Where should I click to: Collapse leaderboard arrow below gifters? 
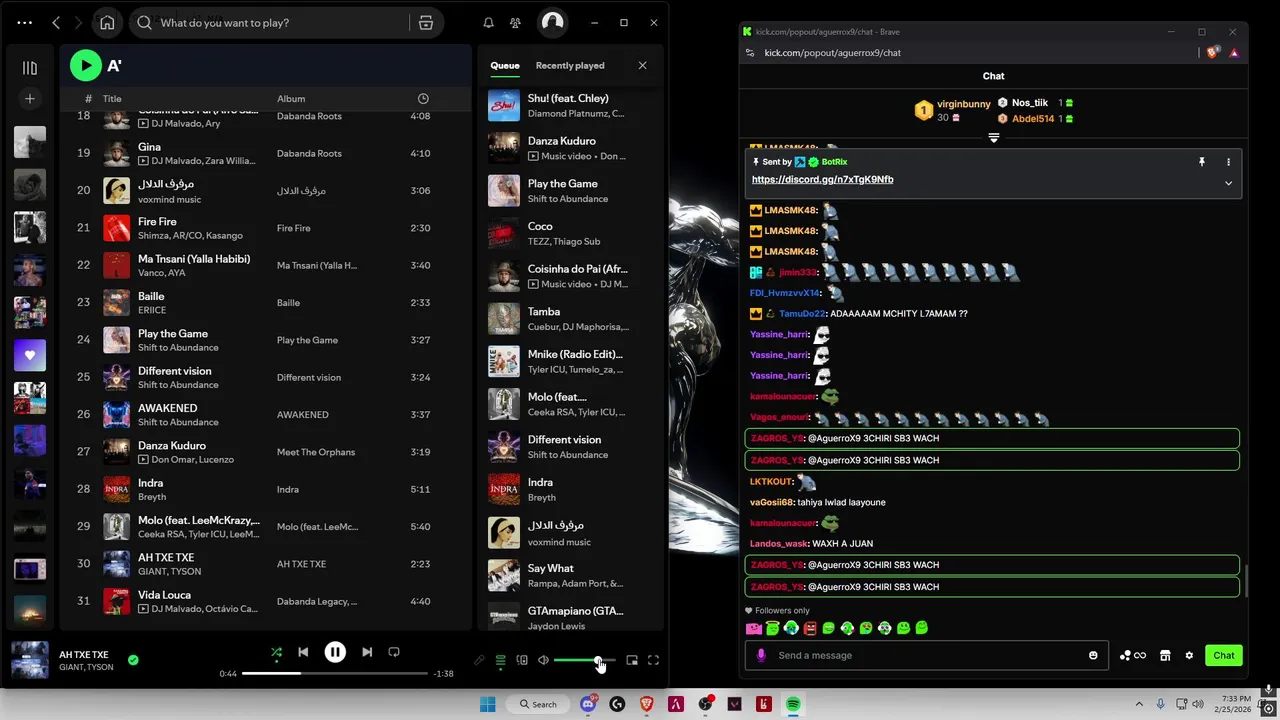(x=993, y=138)
